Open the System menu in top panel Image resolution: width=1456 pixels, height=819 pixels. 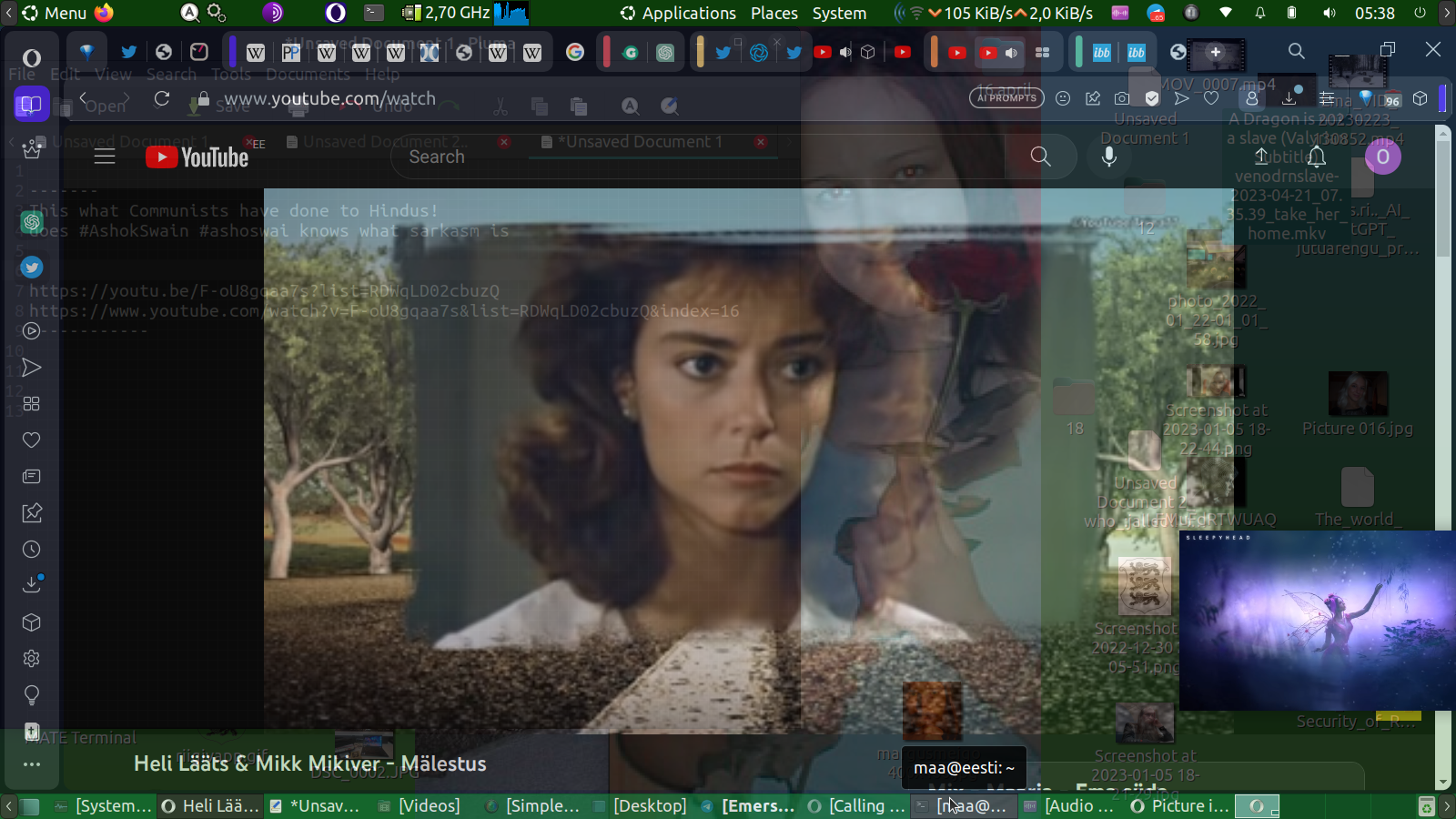839,13
